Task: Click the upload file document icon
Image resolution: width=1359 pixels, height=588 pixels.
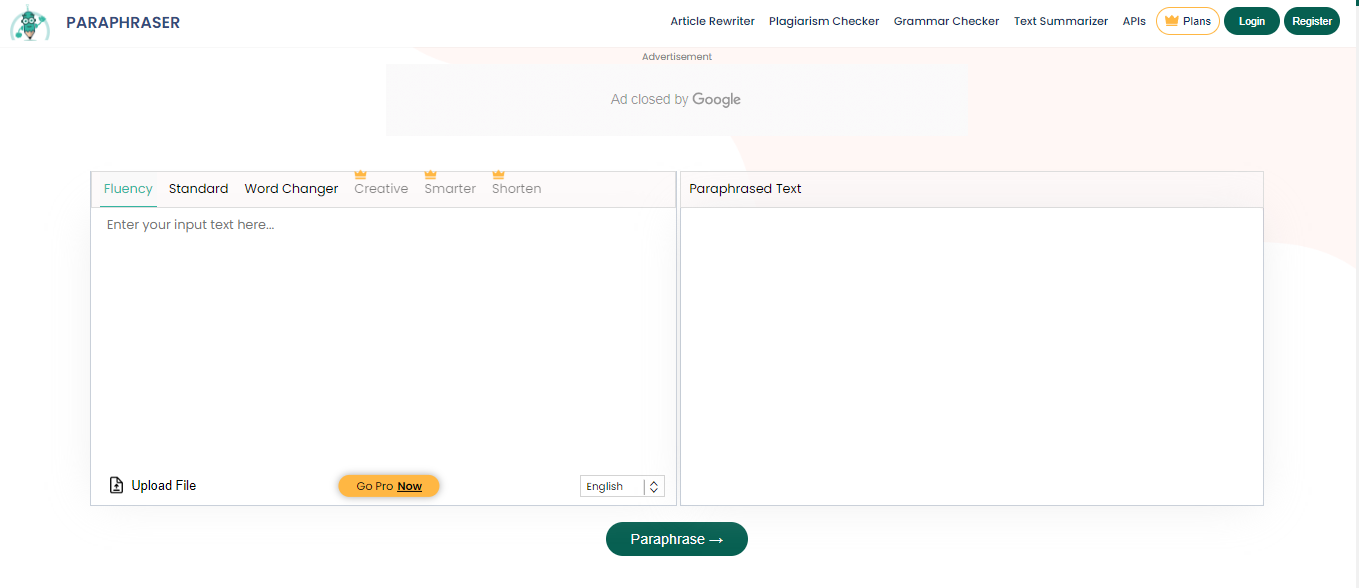Action: pos(116,486)
